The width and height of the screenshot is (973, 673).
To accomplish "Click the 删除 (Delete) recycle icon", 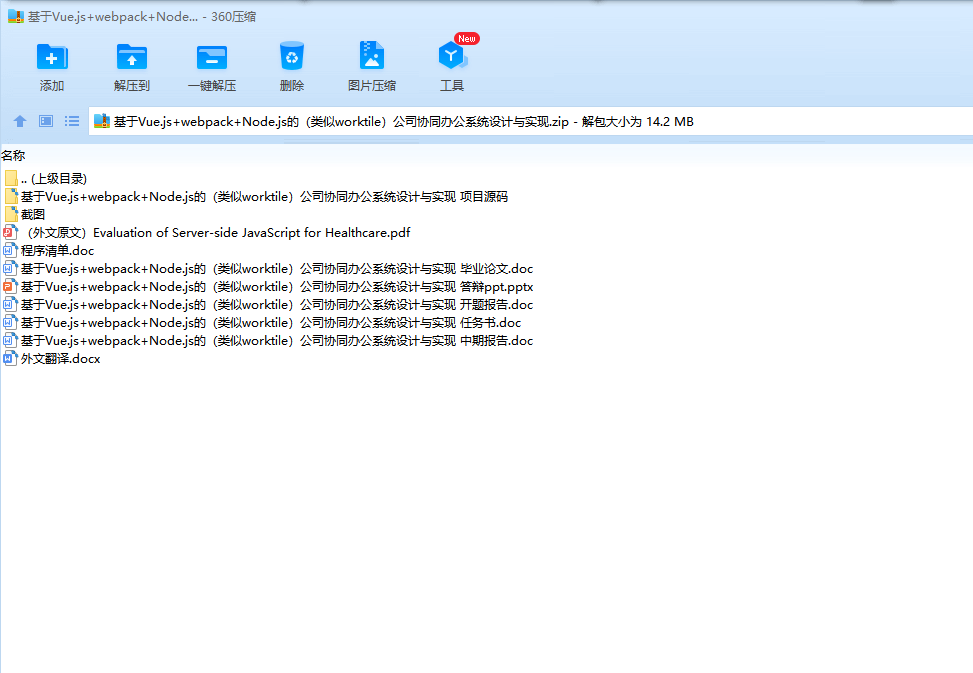I will click(292, 56).
